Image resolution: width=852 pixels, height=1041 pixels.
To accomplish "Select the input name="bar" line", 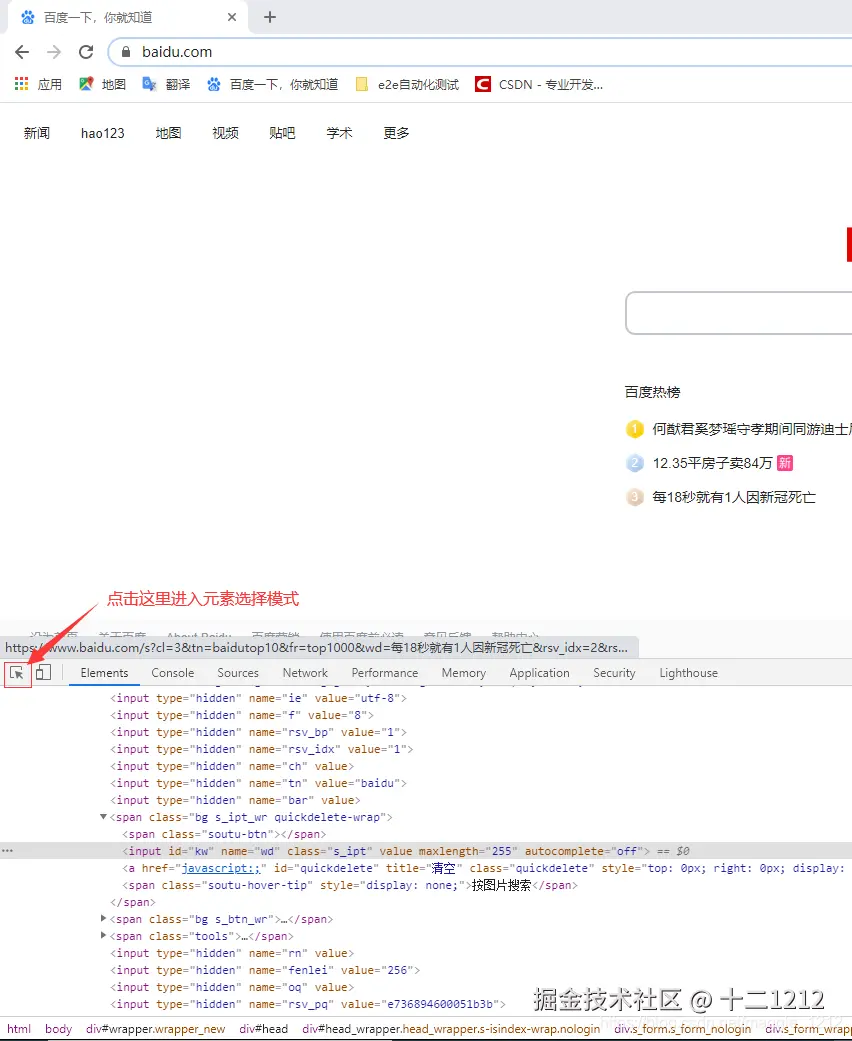I will point(235,800).
